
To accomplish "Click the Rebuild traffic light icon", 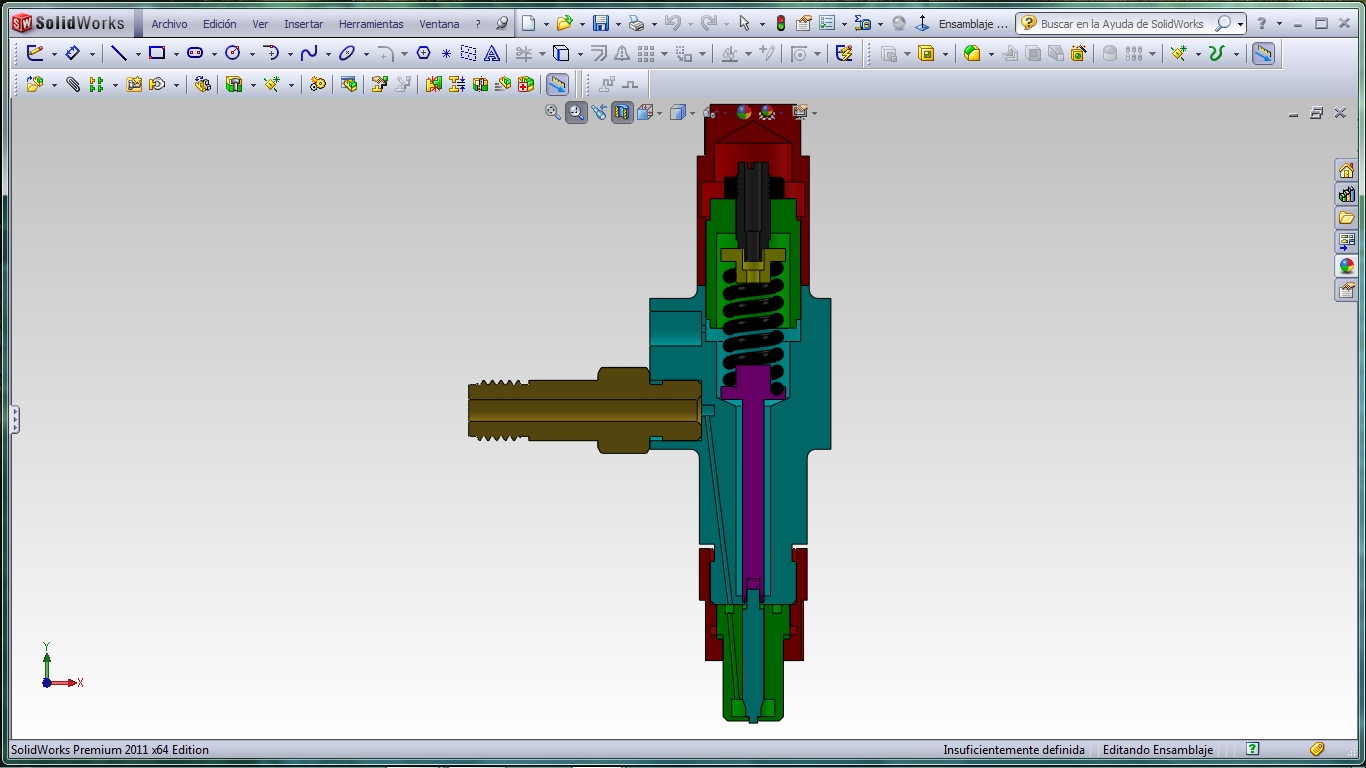I will click(780, 23).
